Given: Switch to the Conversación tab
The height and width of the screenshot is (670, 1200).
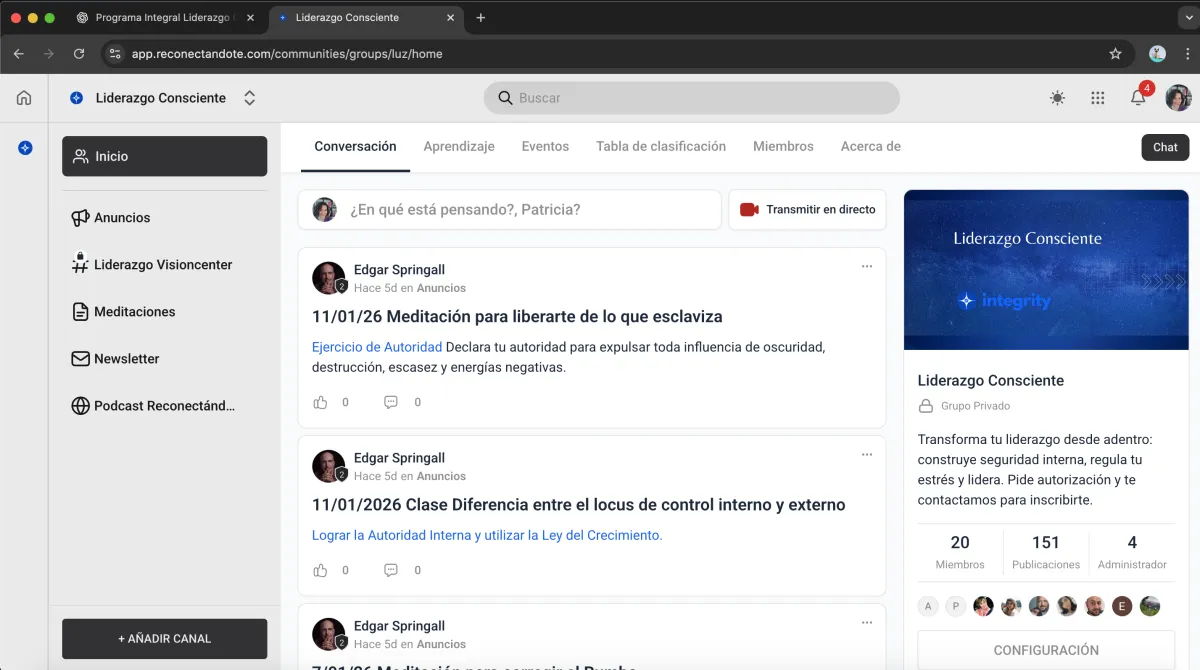Looking at the screenshot, I should pyautogui.click(x=355, y=146).
